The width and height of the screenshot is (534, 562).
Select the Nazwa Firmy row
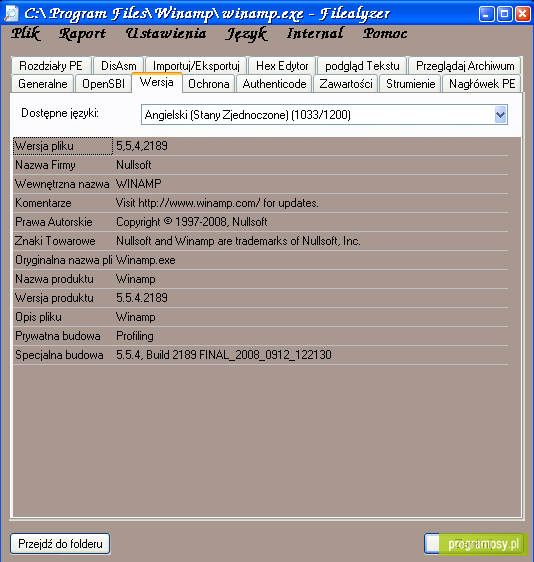click(x=261, y=165)
